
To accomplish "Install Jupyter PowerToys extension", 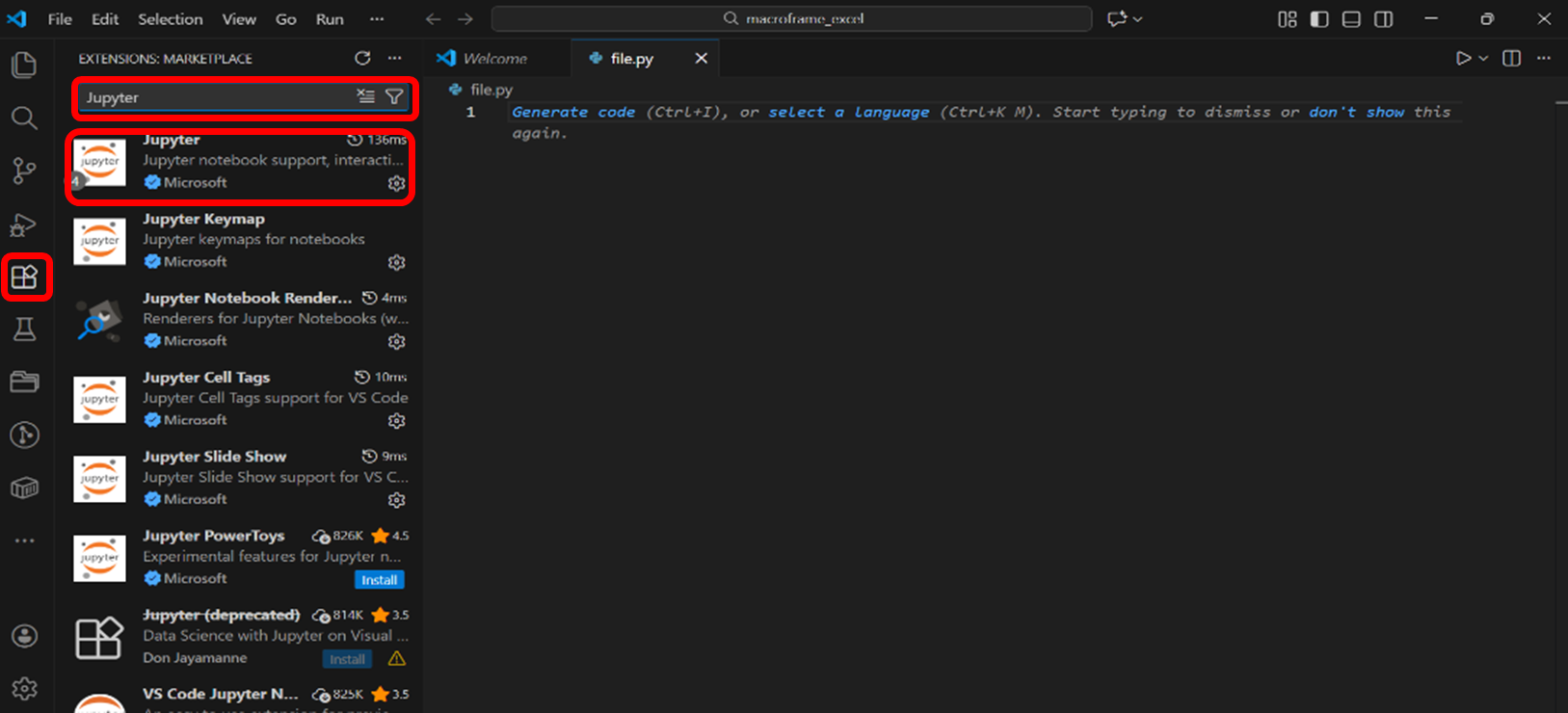I will [x=380, y=580].
